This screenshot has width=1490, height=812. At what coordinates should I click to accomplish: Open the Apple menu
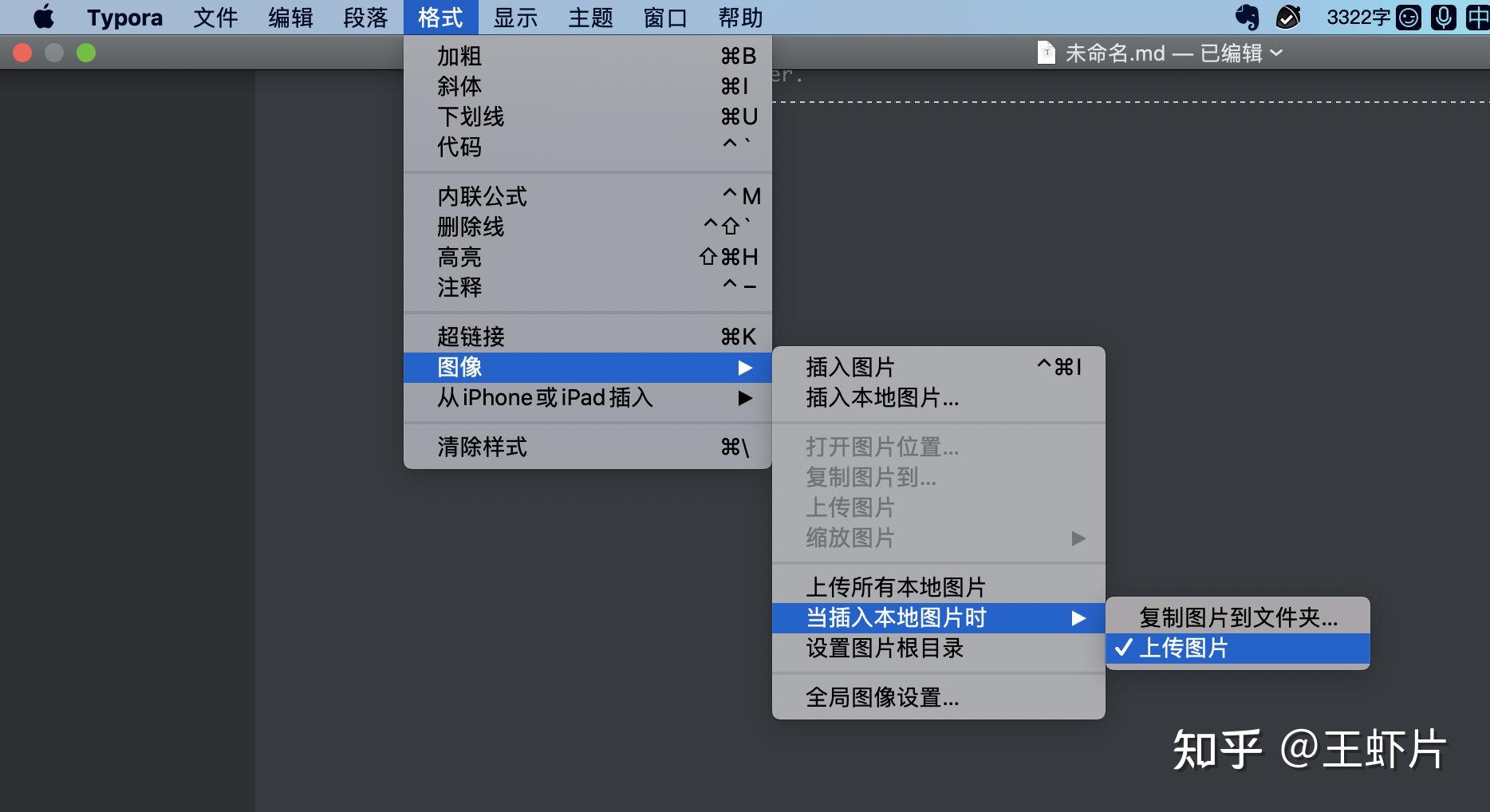coord(44,15)
